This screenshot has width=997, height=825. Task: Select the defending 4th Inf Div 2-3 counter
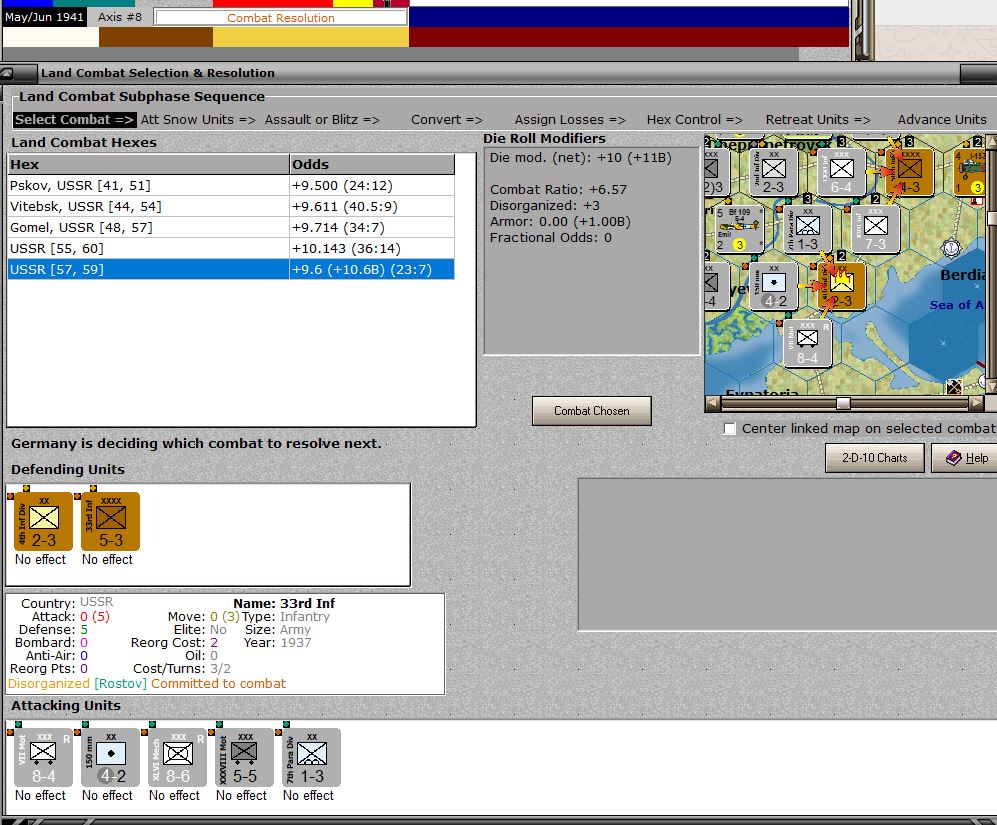pyautogui.click(x=43, y=521)
